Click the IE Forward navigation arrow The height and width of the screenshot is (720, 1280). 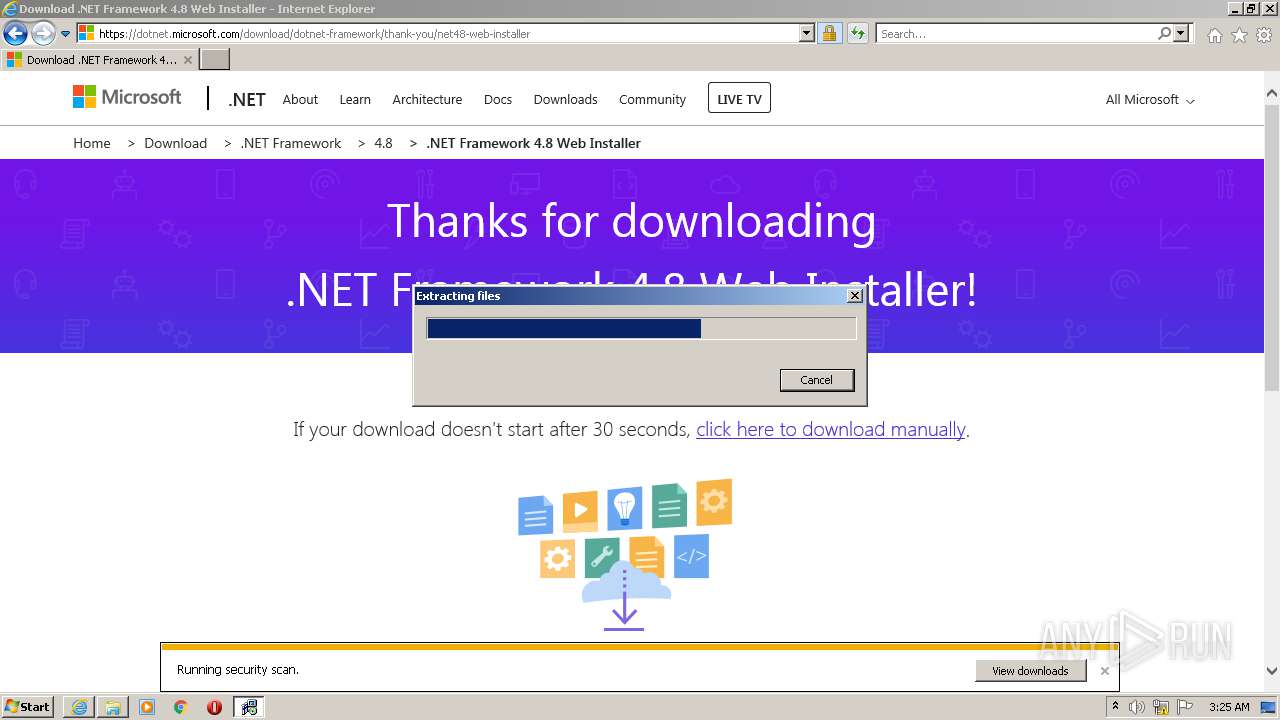(x=43, y=33)
